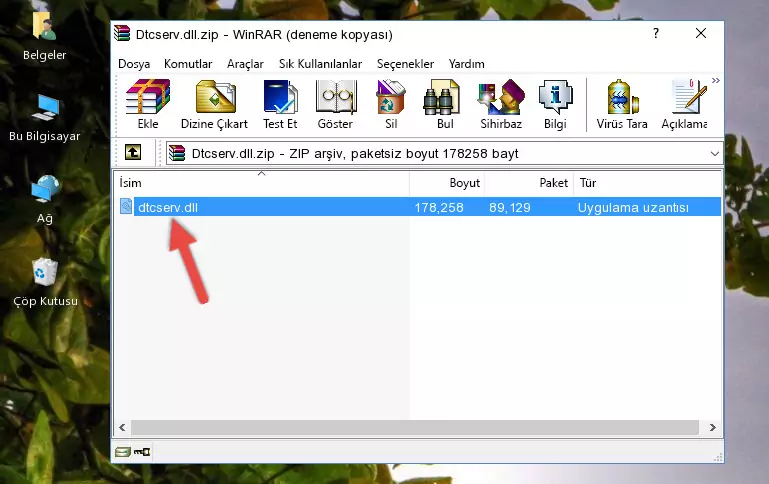Click the Uygulama uzantısı type cell

click(633, 207)
